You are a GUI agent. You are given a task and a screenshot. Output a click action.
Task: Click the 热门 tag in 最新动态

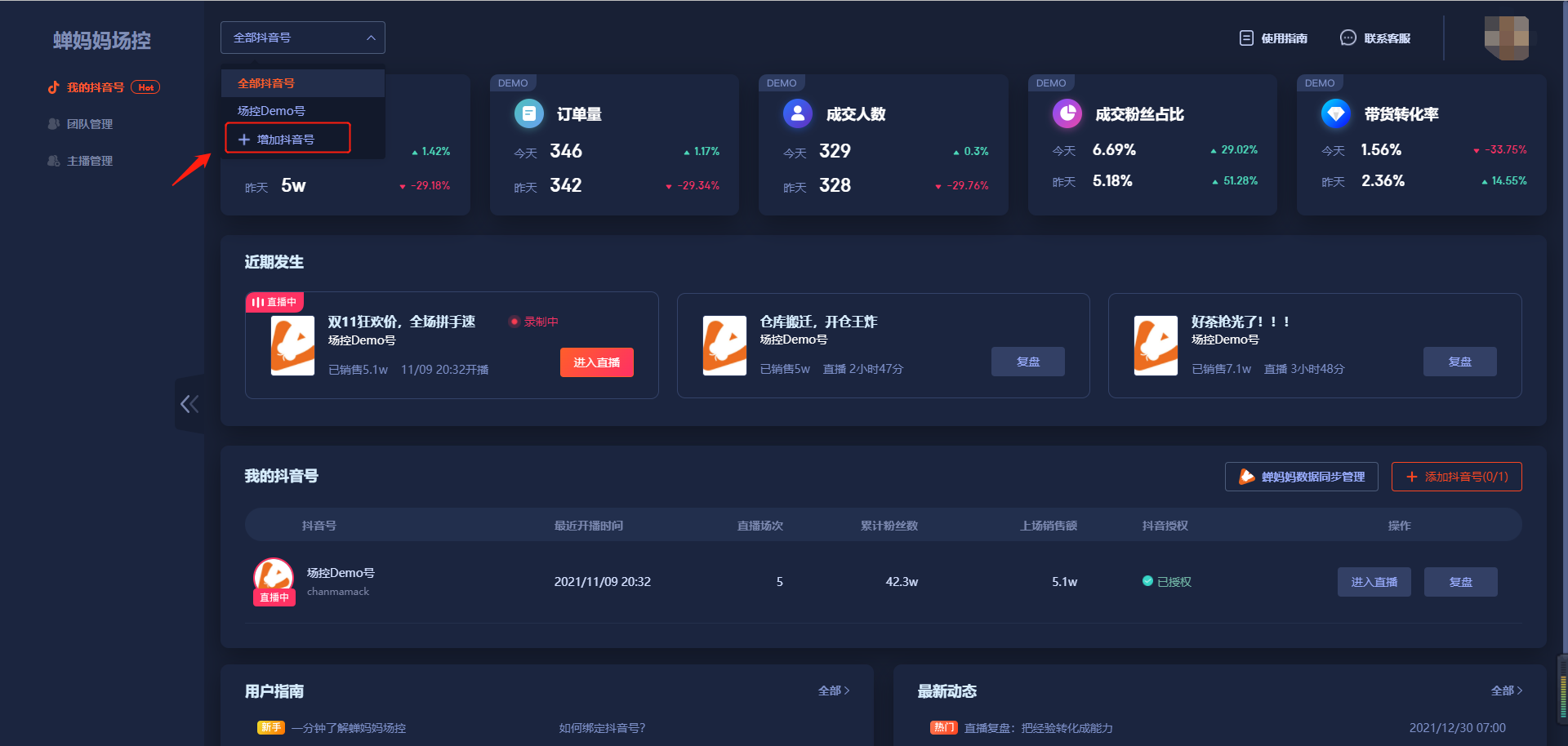tap(944, 727)
